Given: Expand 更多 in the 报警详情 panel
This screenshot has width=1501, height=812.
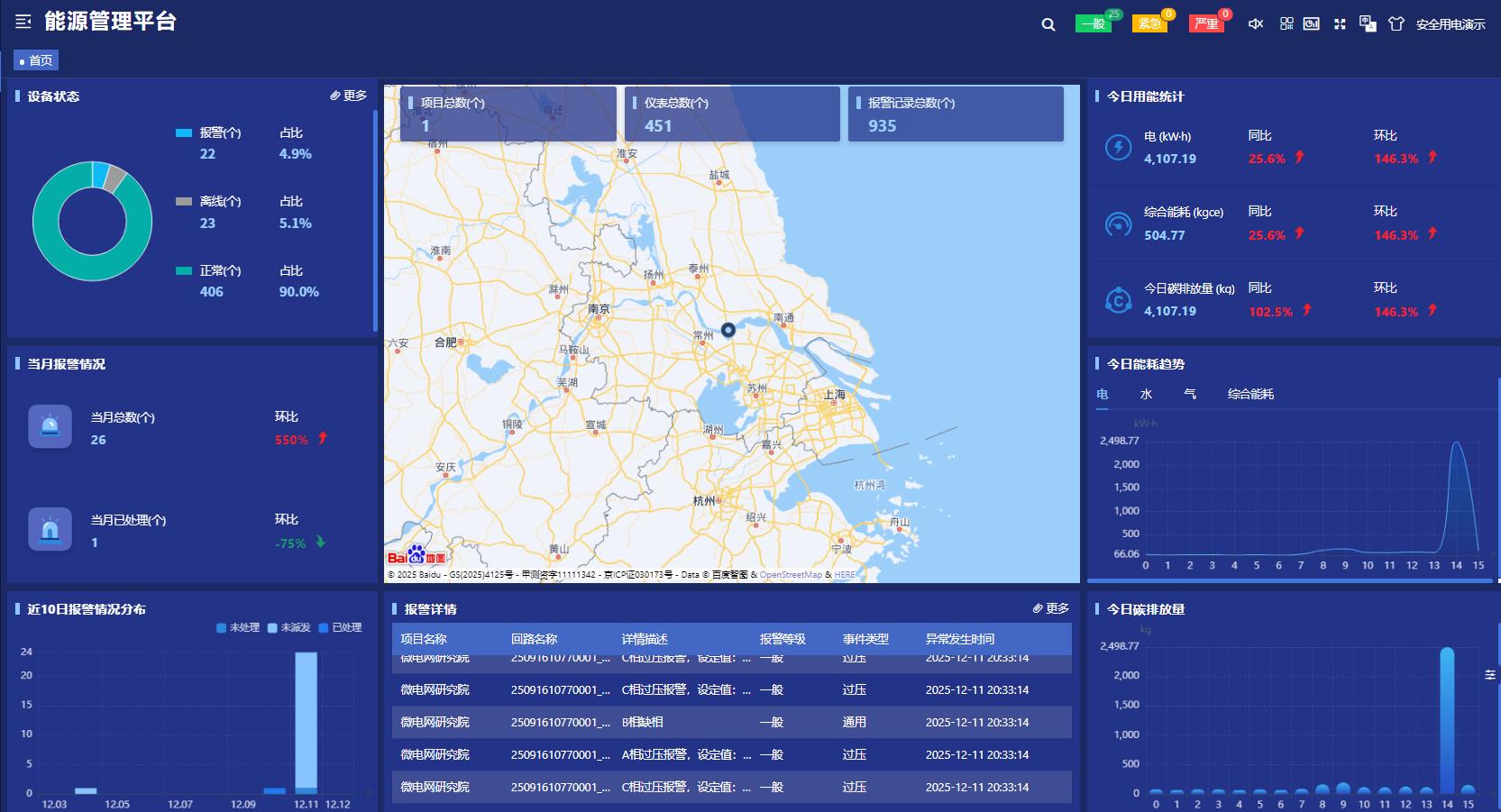Looking at the screenshot, I should [x=1051, y=608].
